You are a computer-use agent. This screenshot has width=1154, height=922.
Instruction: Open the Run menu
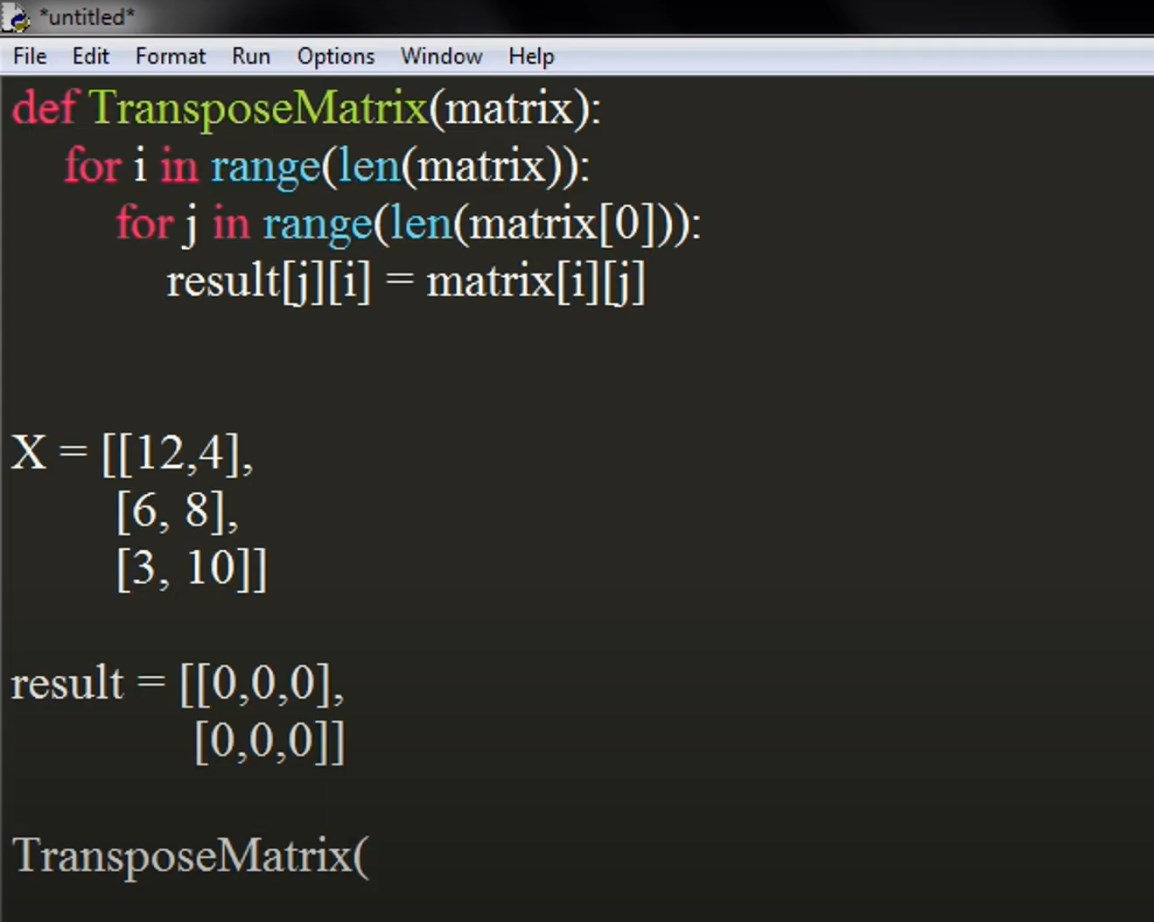[x=250, y=56]
